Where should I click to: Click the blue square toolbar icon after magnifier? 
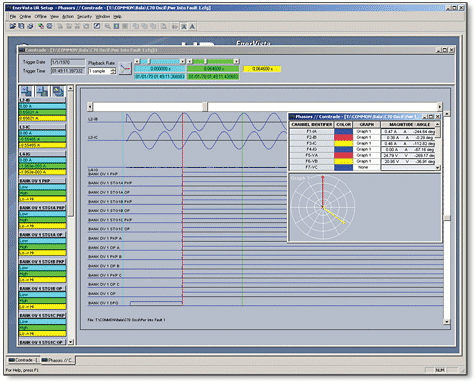pos(116,26)
